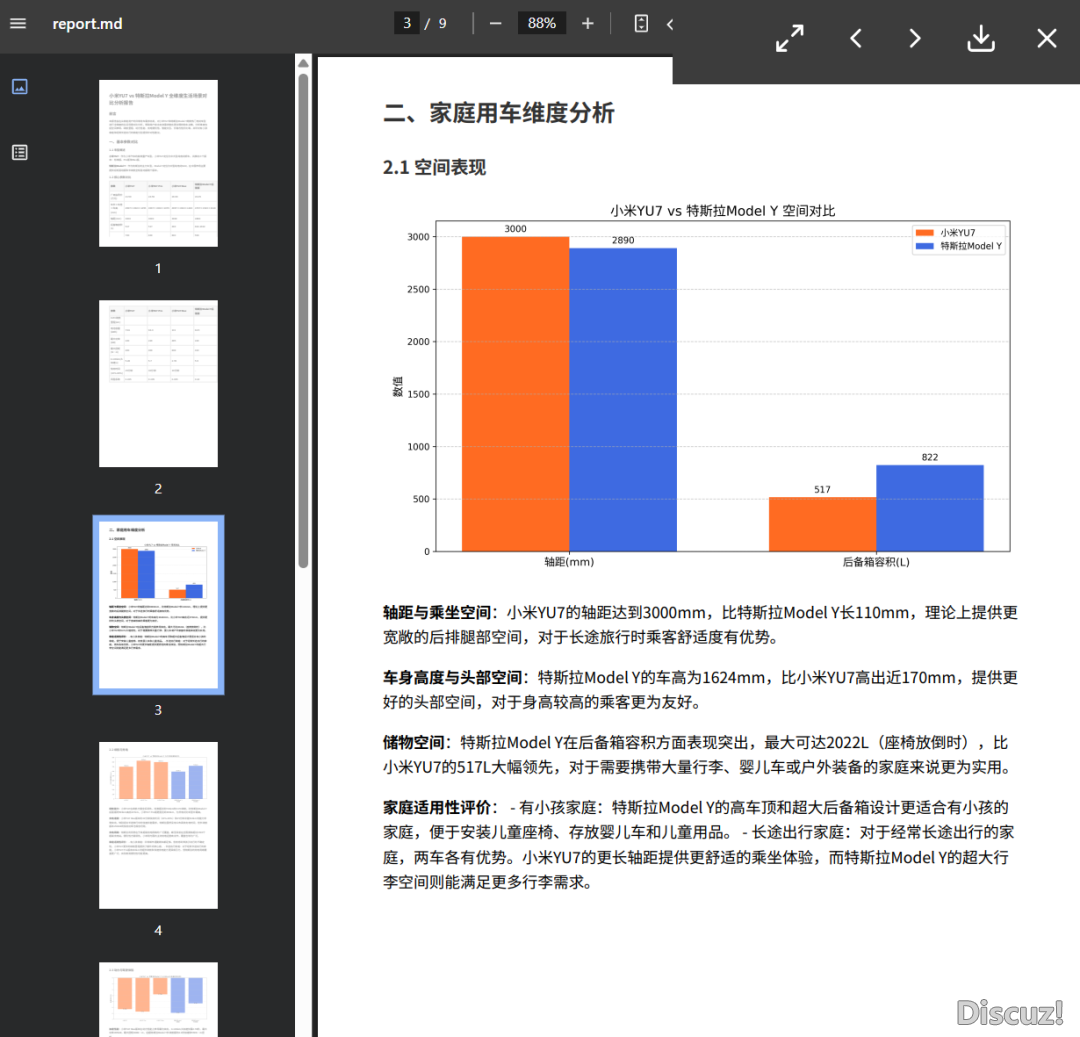Select the highlighted page 3 thumbnail
The width and height of the screenshot is (1080, 1037).
pos(158,604)
